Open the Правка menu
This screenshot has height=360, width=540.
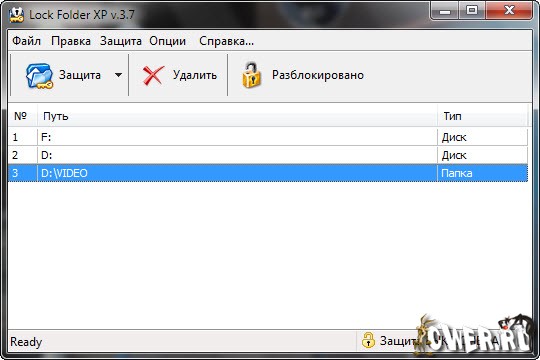71,41
